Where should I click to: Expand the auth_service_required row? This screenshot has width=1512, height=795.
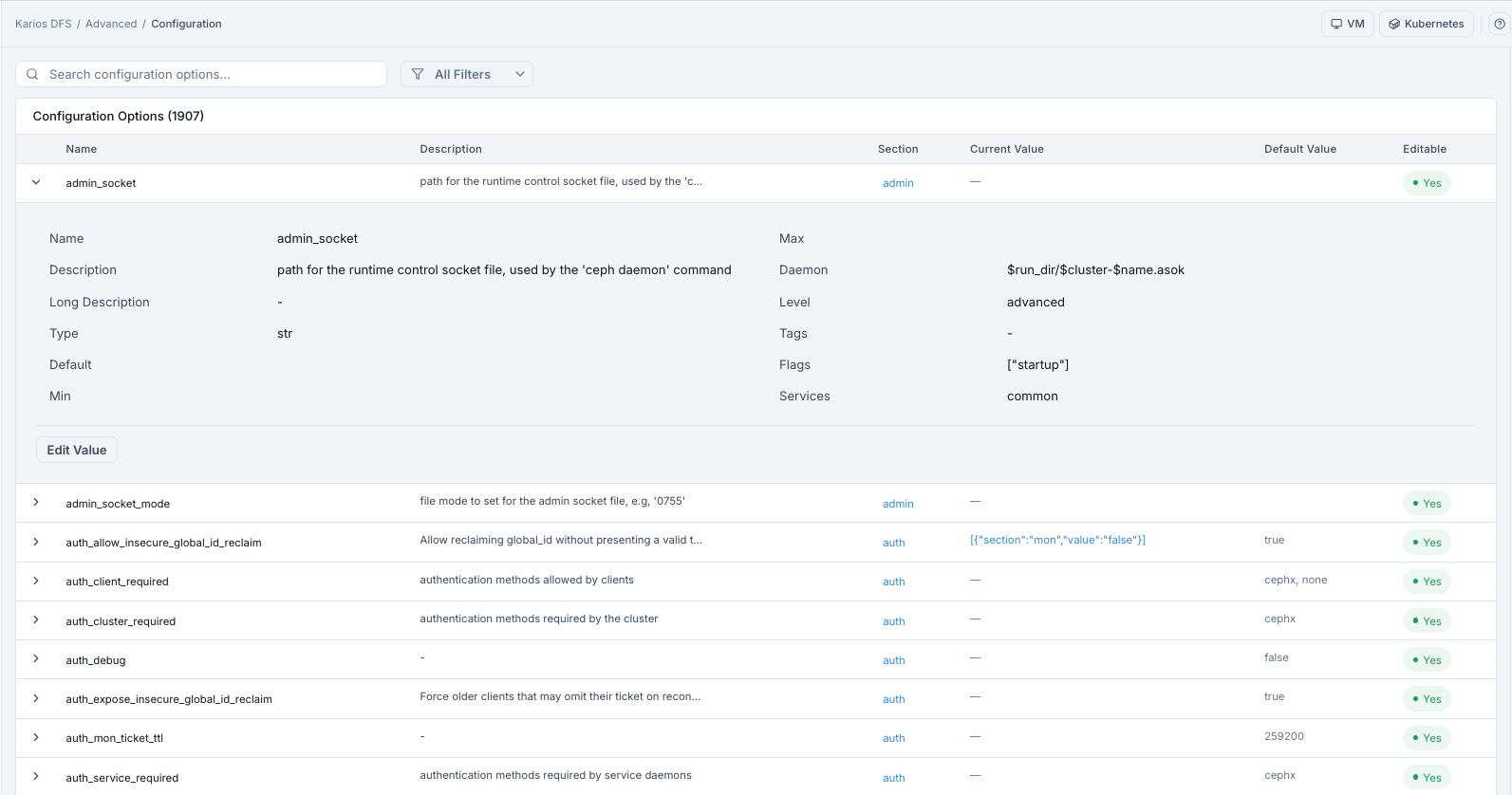(36, 776)
